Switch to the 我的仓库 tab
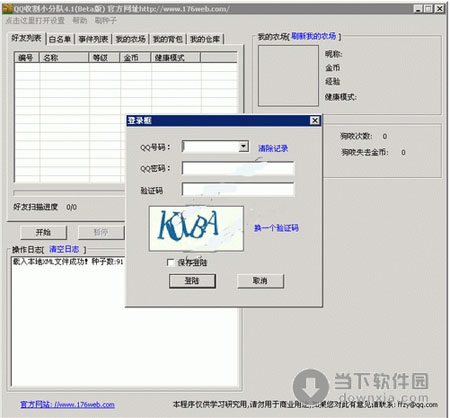This screenshot has width=450, height=418. [x=205, y=39]
